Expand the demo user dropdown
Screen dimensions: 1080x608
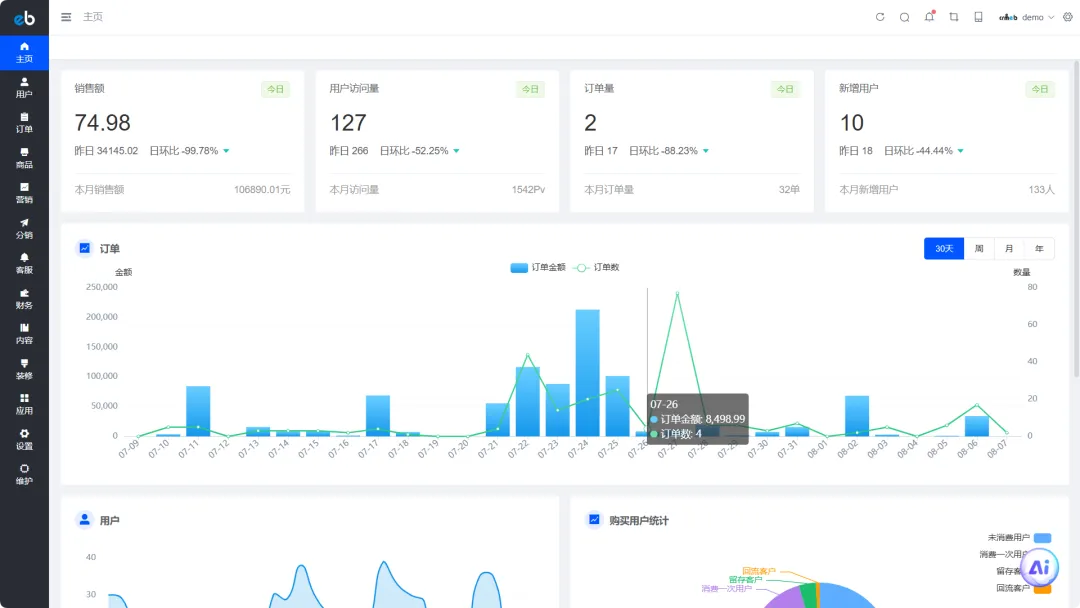pos(1026,17)
